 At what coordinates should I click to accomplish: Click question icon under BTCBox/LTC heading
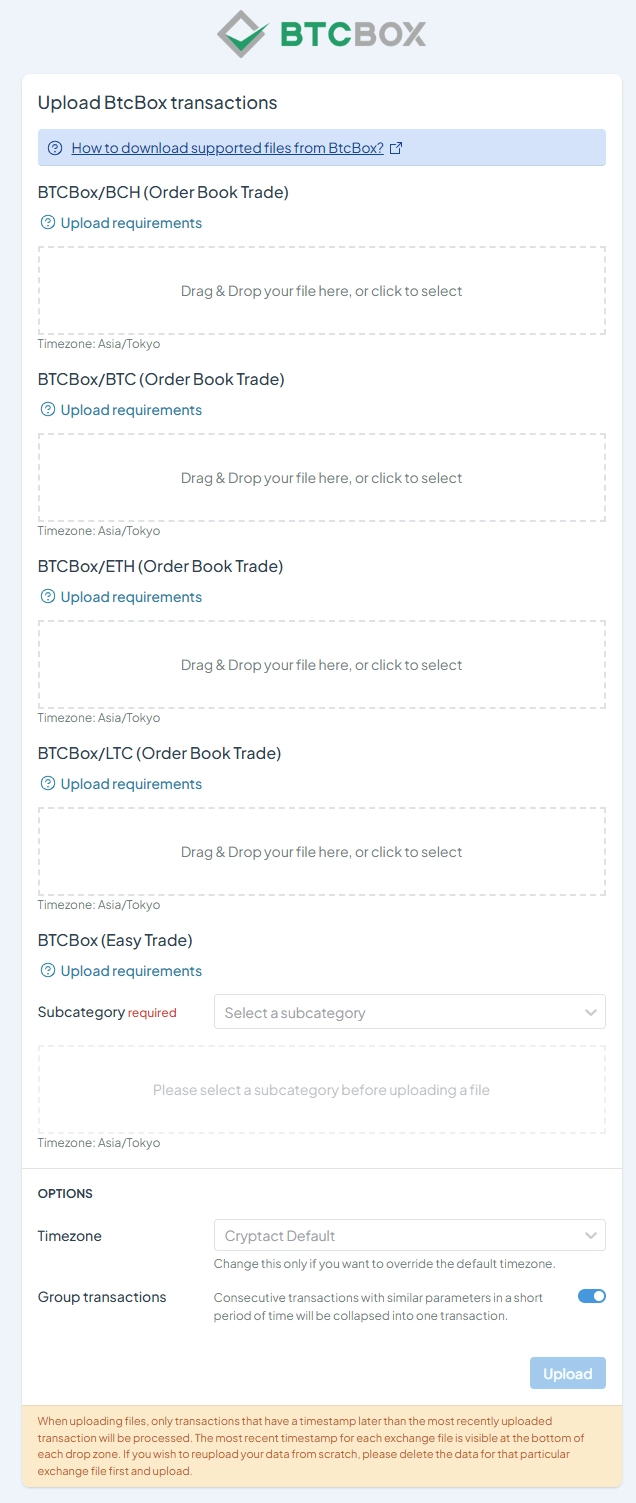tap(48, 784)
